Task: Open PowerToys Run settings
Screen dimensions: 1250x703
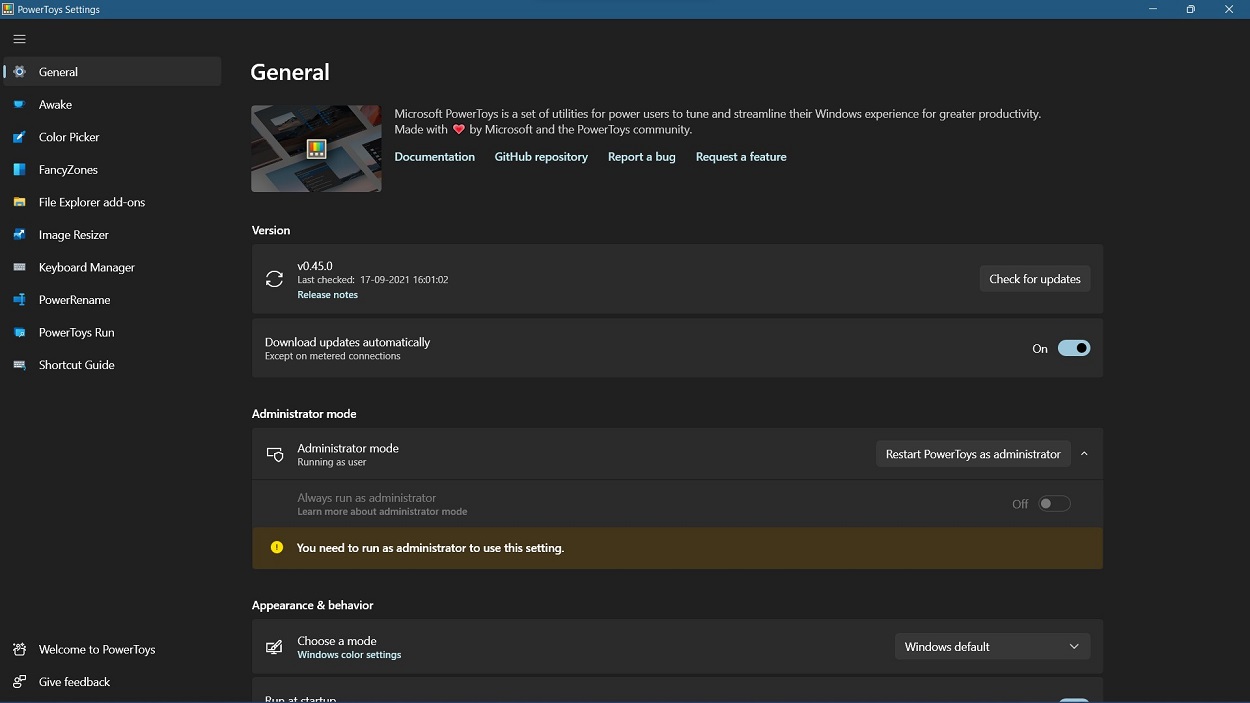Action: coord(111,332)
